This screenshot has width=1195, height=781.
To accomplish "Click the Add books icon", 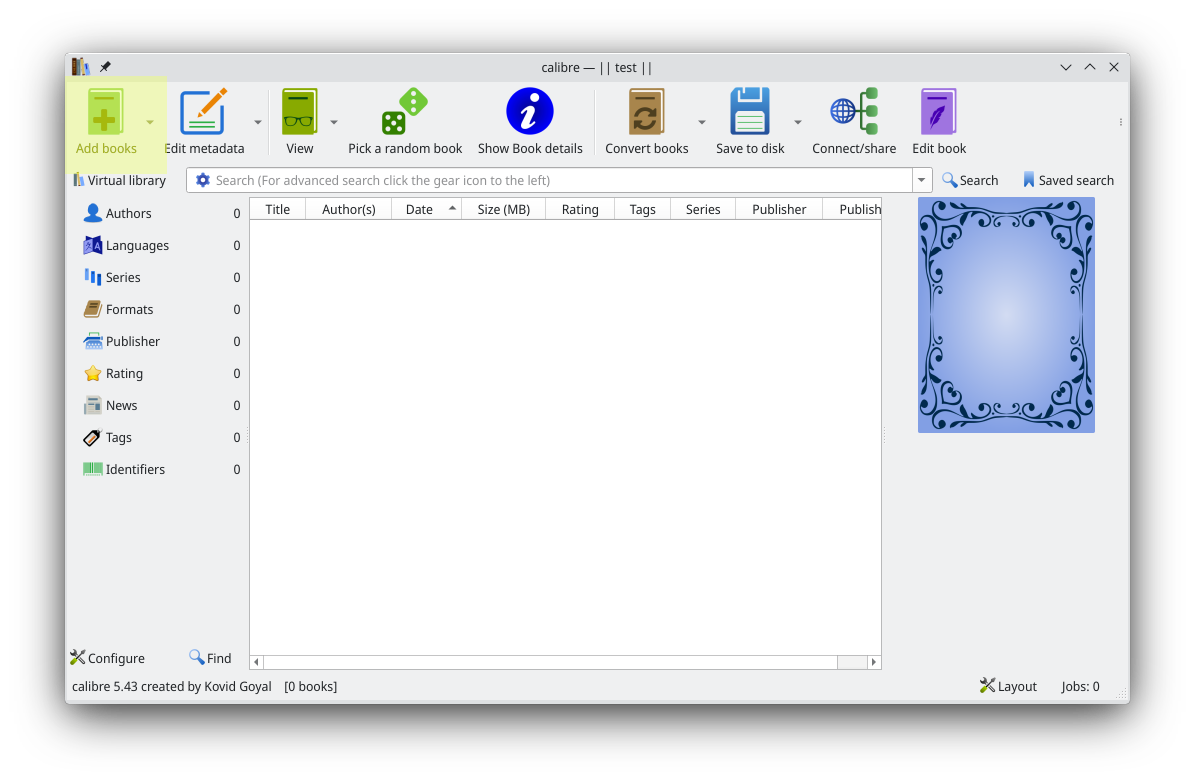I will coord(105,112).
